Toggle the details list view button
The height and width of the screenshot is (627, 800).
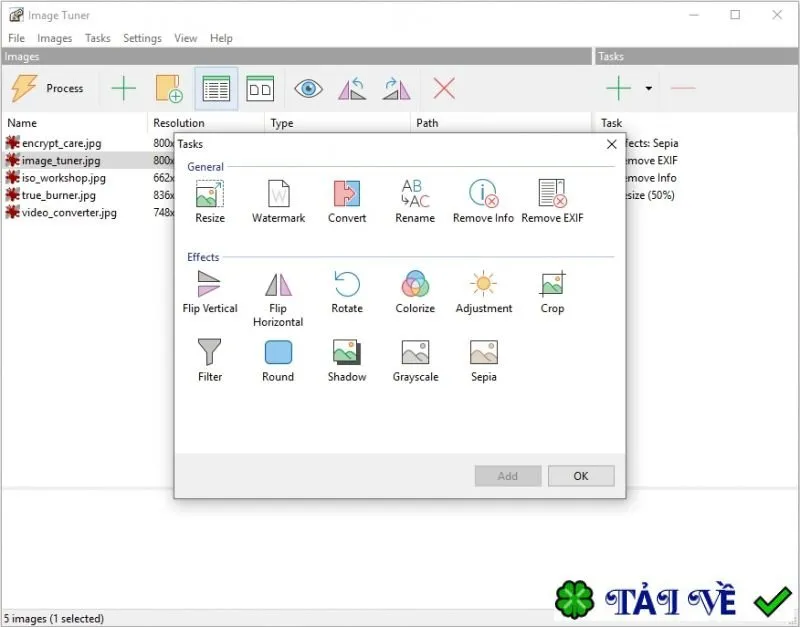pos(216,89)
